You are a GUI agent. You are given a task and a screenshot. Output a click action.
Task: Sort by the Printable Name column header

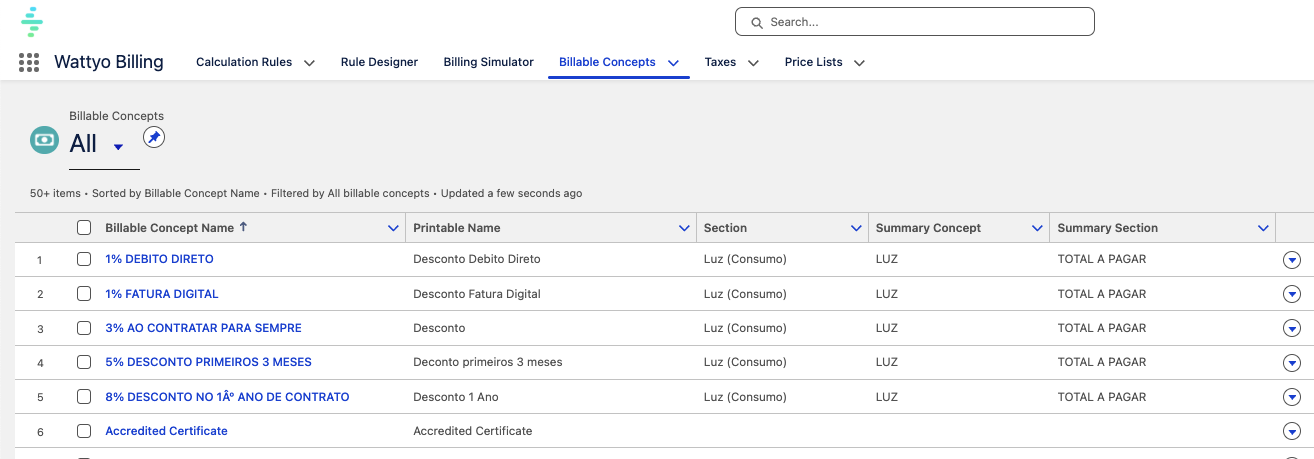(457, 228)
